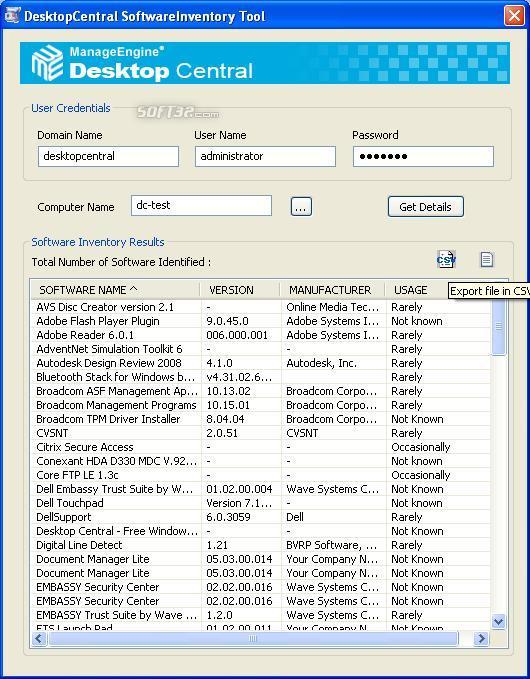Select Conexant HDA D330 MDC row
530x679 pixels.
tap(261, 461)
